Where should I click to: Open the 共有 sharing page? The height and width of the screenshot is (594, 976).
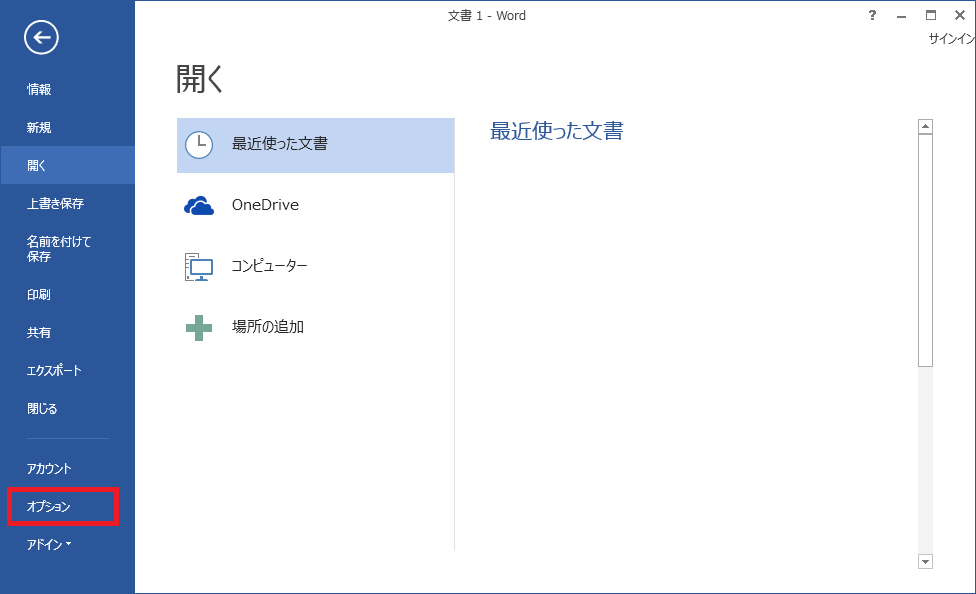39,333
